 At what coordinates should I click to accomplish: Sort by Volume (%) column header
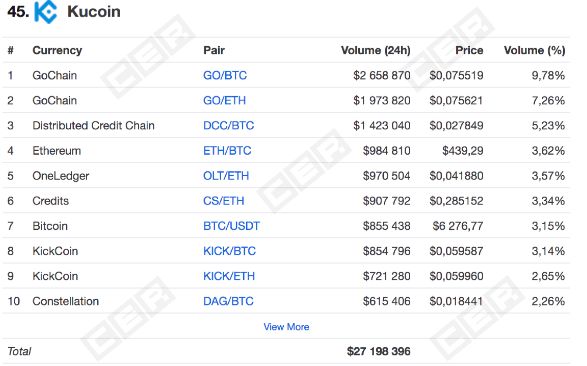[535, 50]
